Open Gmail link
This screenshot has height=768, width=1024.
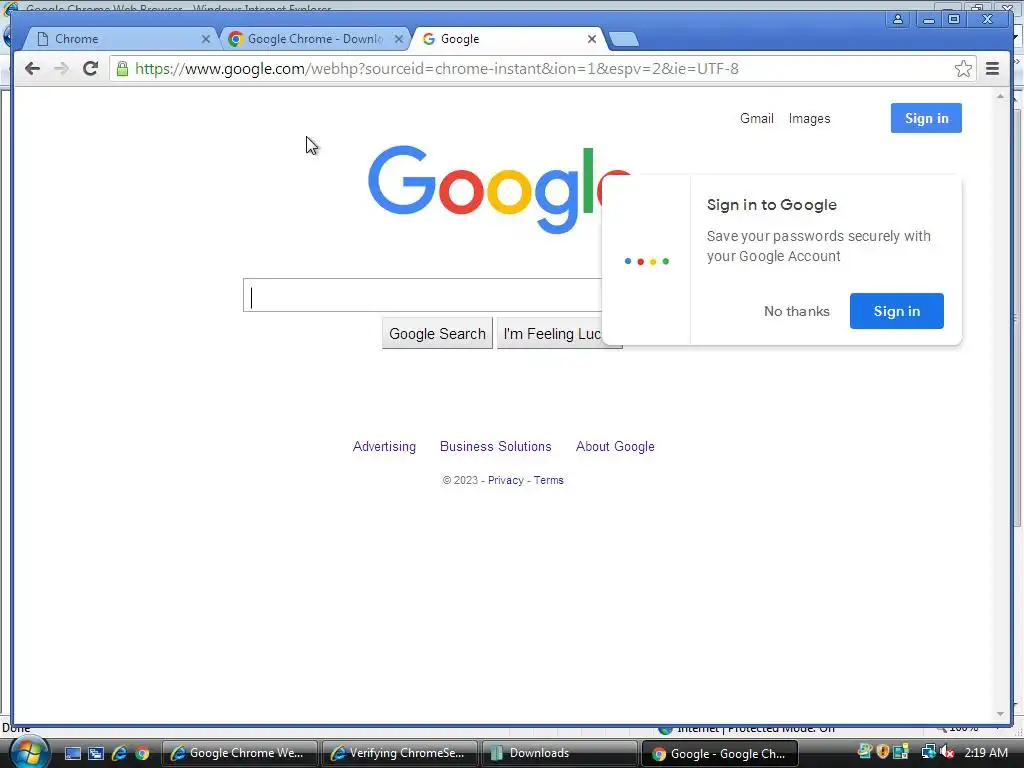756,118
